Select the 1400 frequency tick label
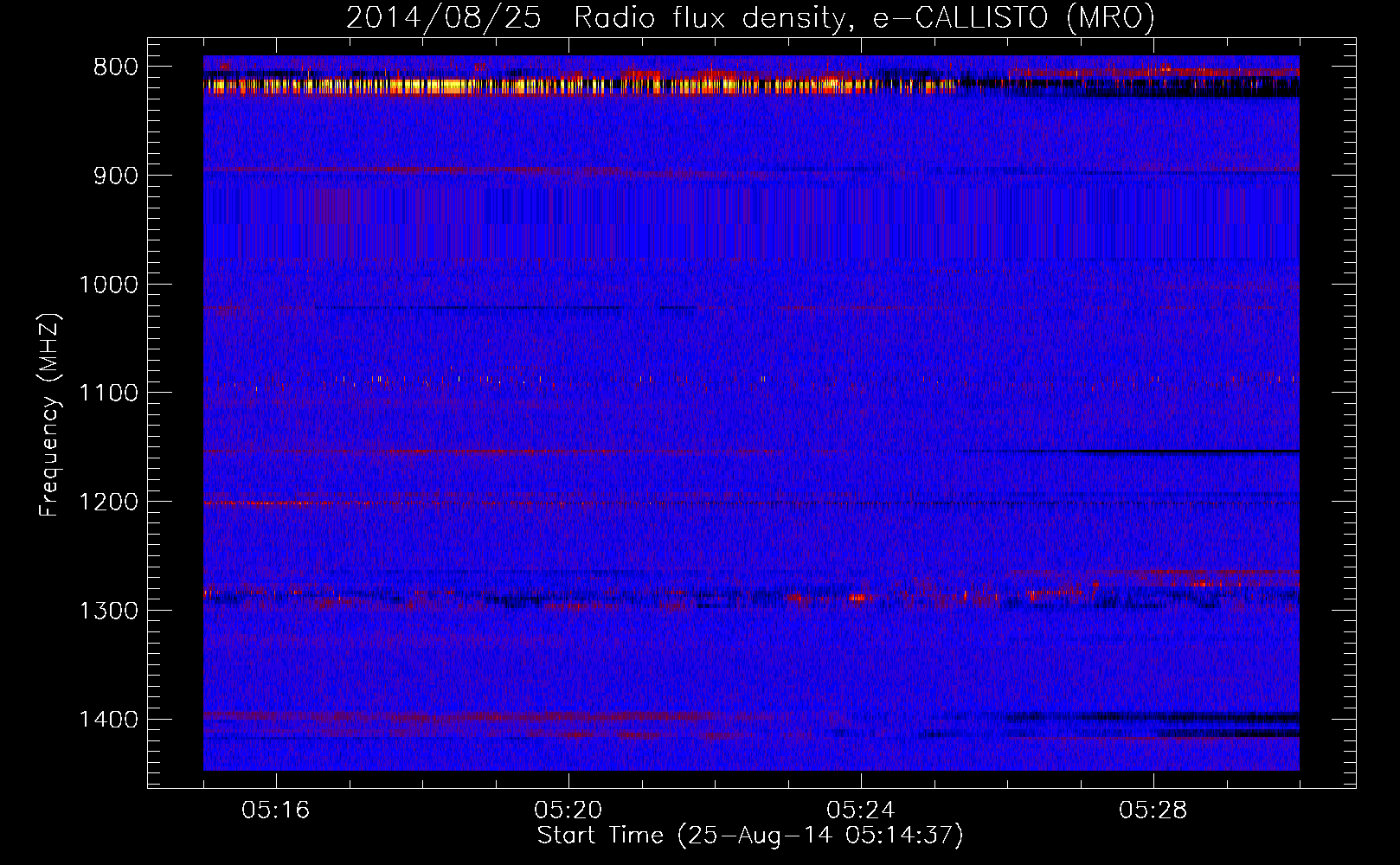Viewport: 1400px width, 865px height. click(x=108, y=720)
